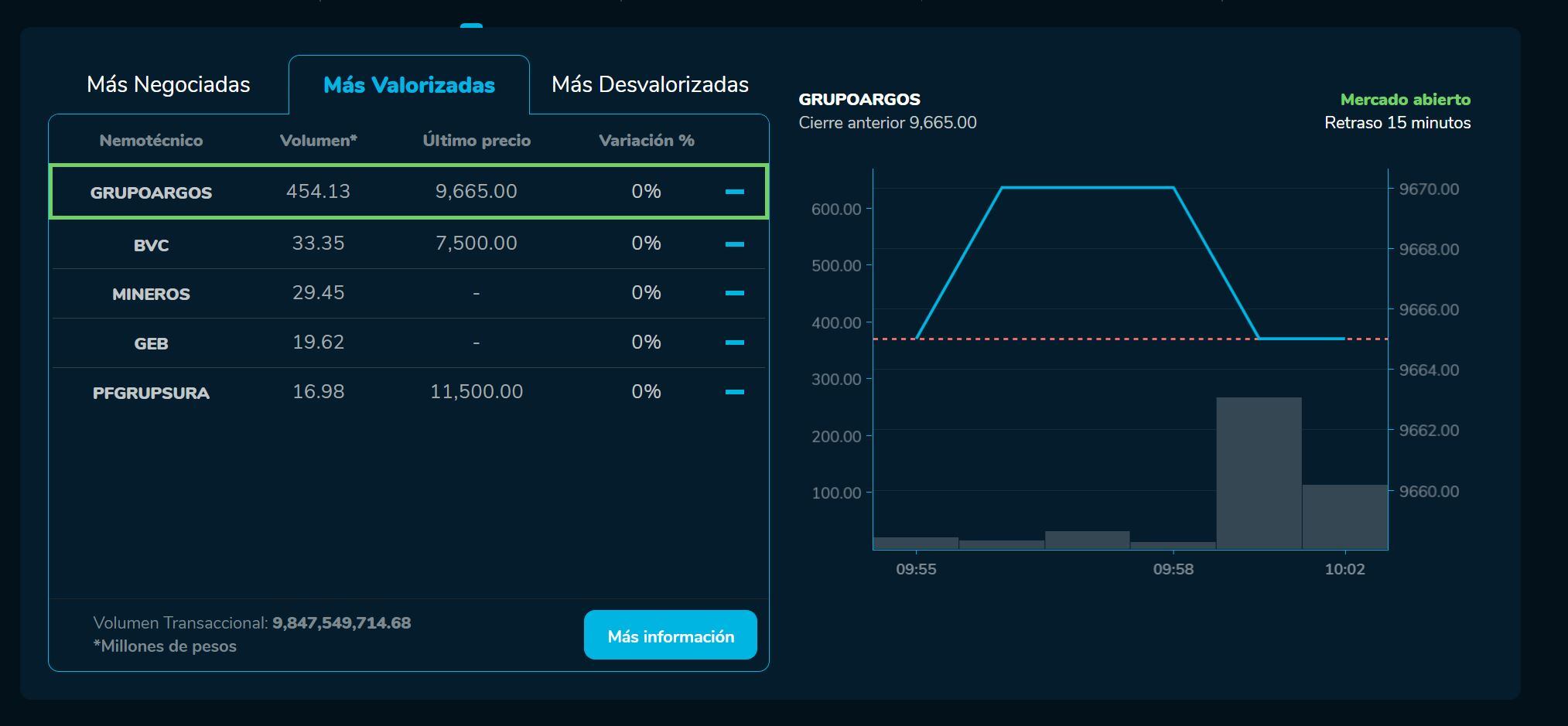This screenshot has width=1568, height=726.
Task: Click the minus trend icon for GEB
Action: click(x=734, y=343)
